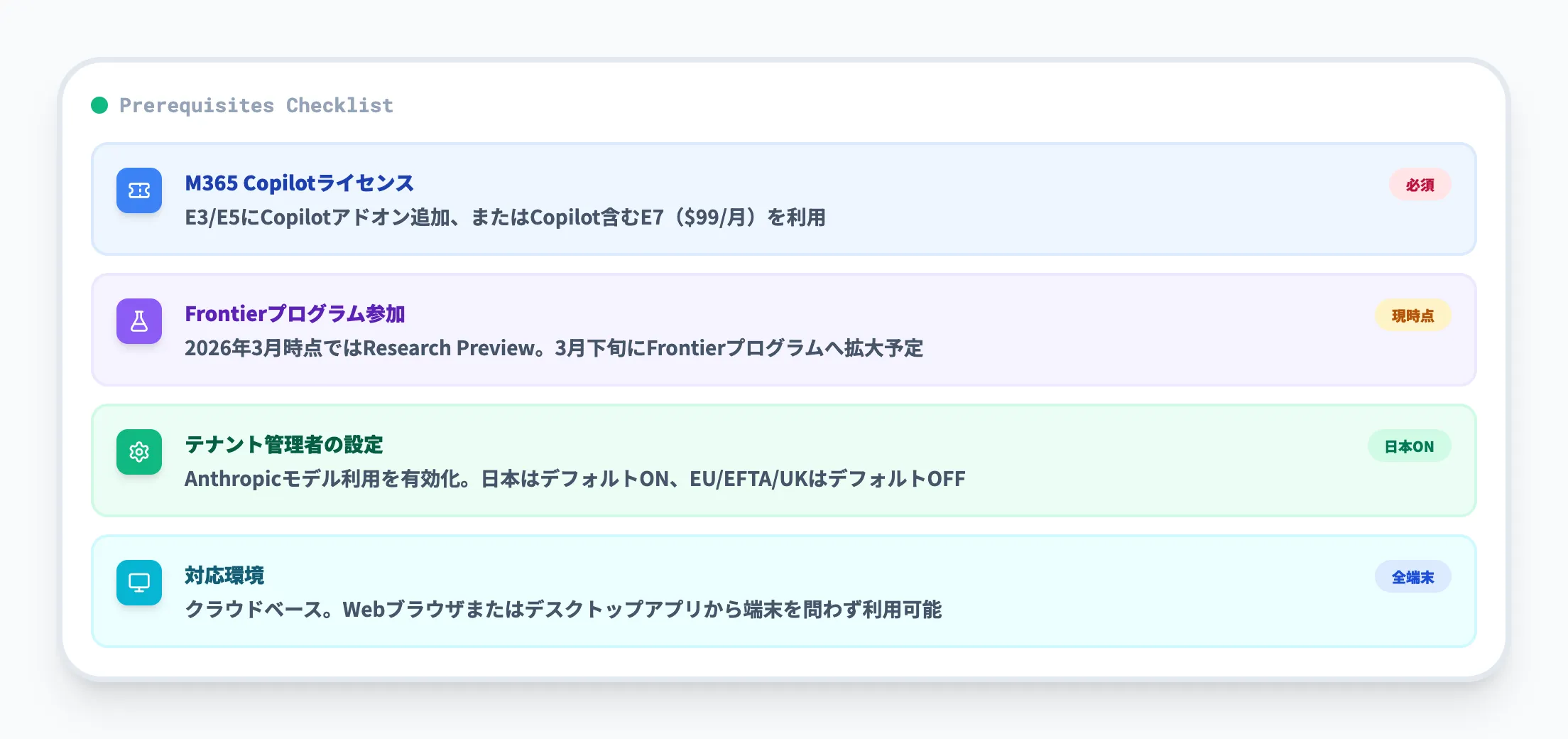Click the M365 Copilotライセンス title

300,183
